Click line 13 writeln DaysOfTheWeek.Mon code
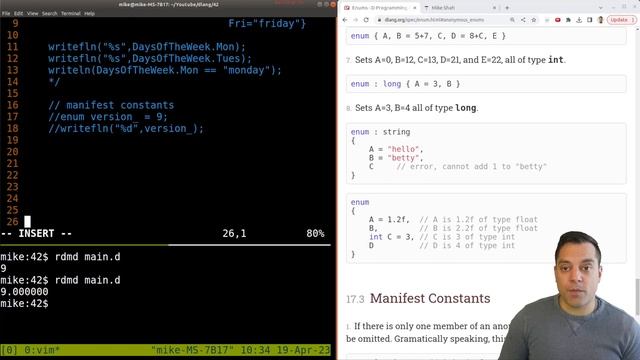 click(165, 70)
